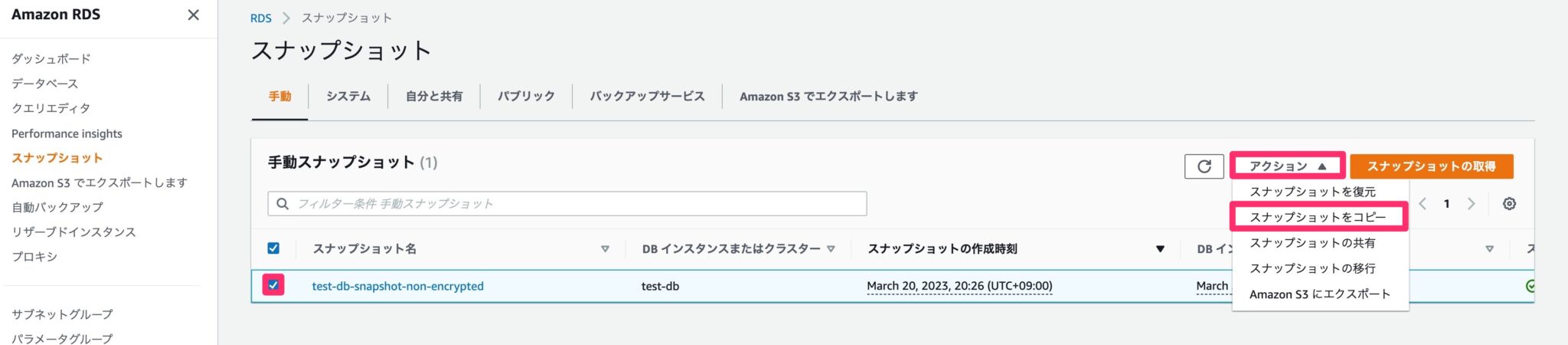Open the test-db-snapshot-non-encrypted link
Image resolution: width=1568 pixels, height=345 pixels.
click(397, 286)
